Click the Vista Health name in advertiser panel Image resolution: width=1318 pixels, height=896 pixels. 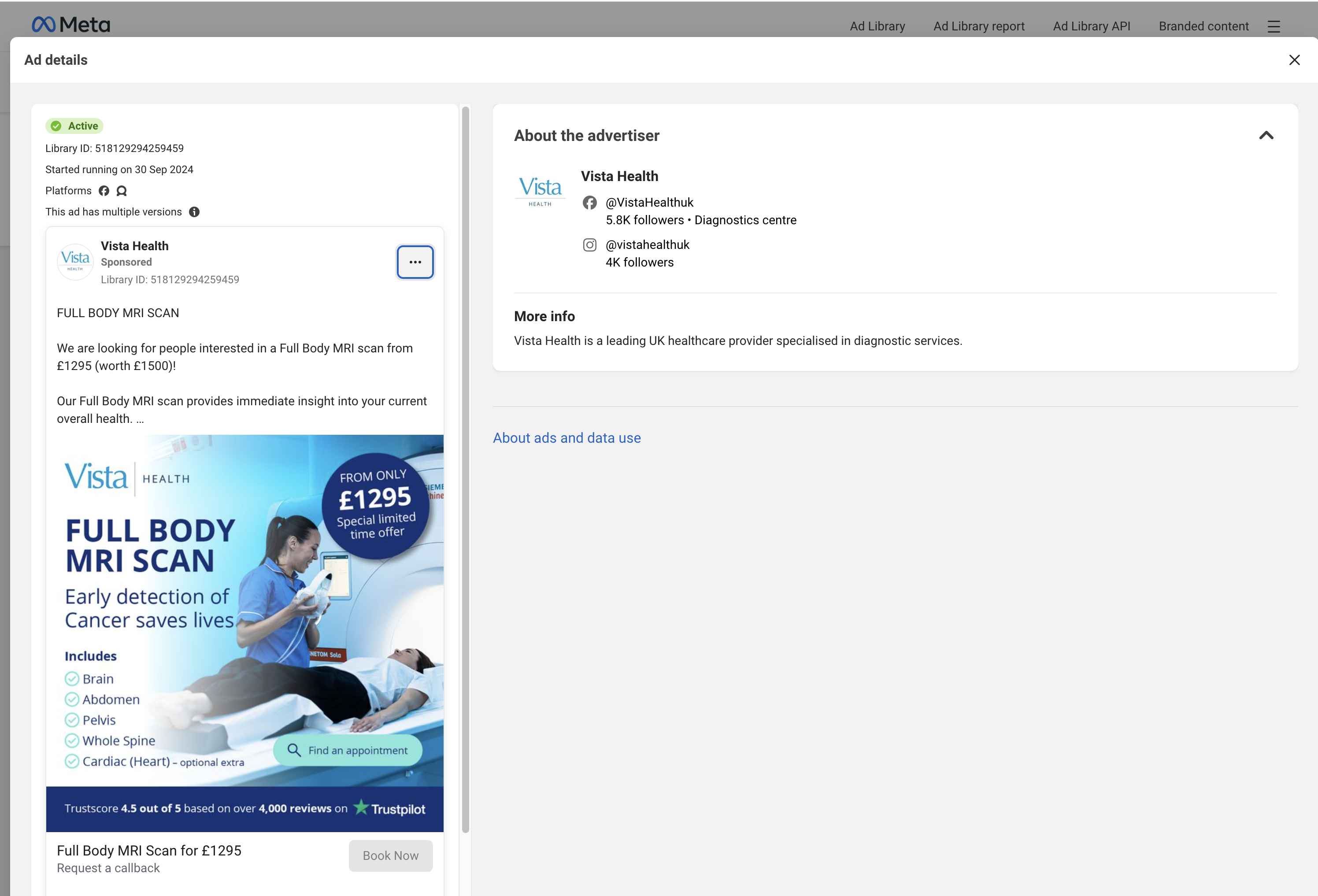coord(619,176)
